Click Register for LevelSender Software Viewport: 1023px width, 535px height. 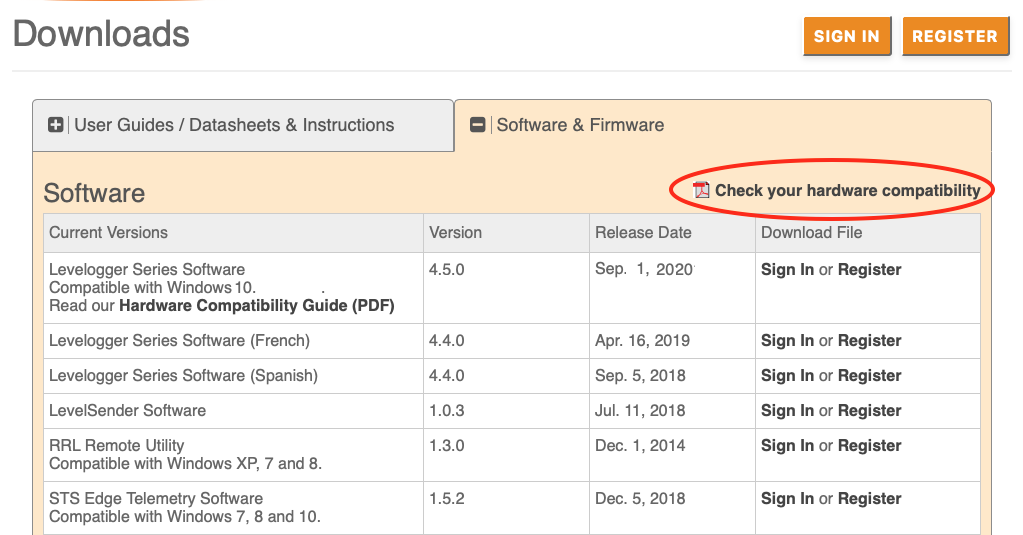click(x=869, y=411)
